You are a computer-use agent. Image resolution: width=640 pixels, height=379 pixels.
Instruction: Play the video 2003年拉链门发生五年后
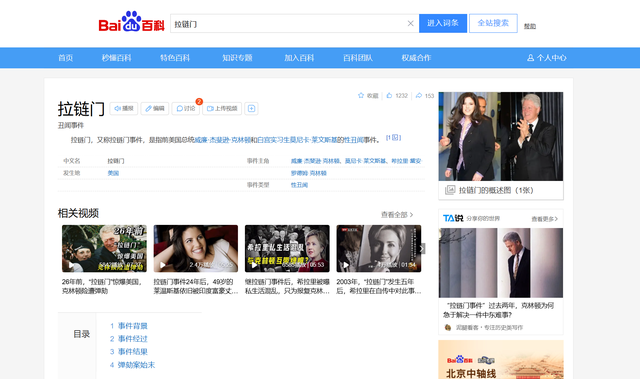(x=378, y=248)
